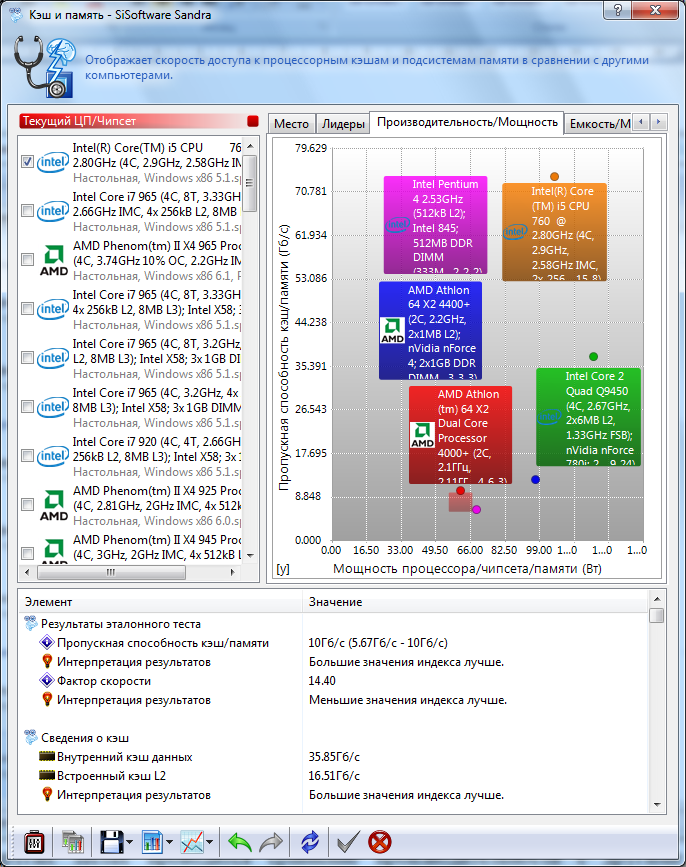Check Core i7 965 (4C, 3.2GHz, 4x checkbox
Screen dimensions: 686x867
click(x=28, y=406)
